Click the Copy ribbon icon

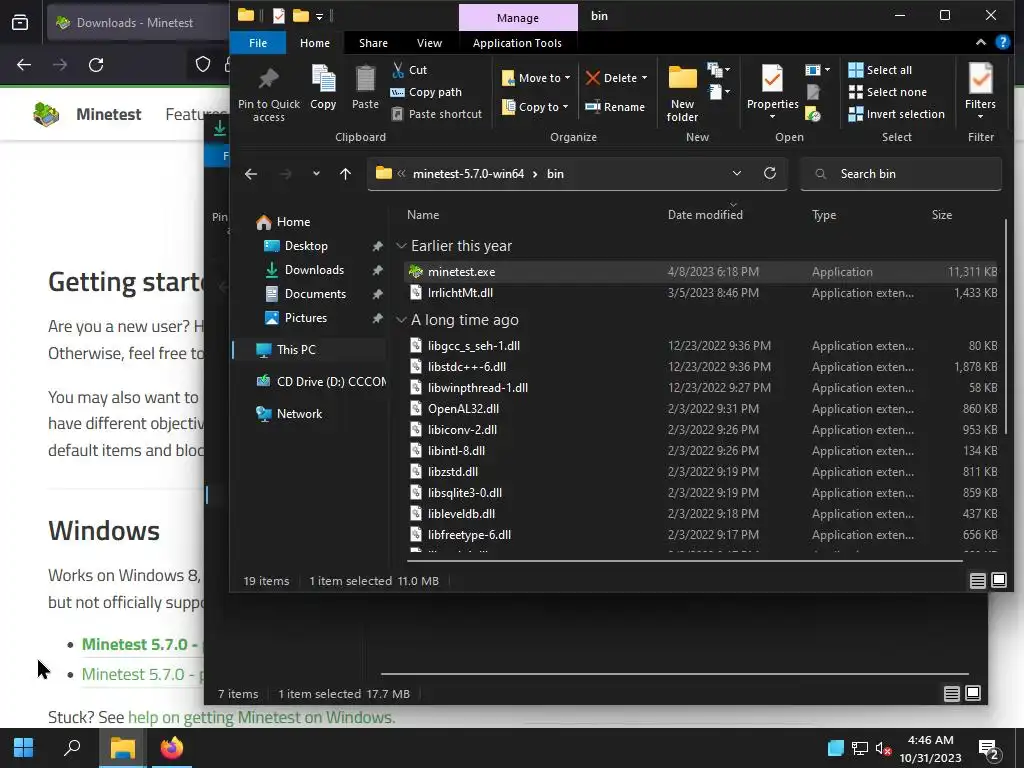point(323,88)
